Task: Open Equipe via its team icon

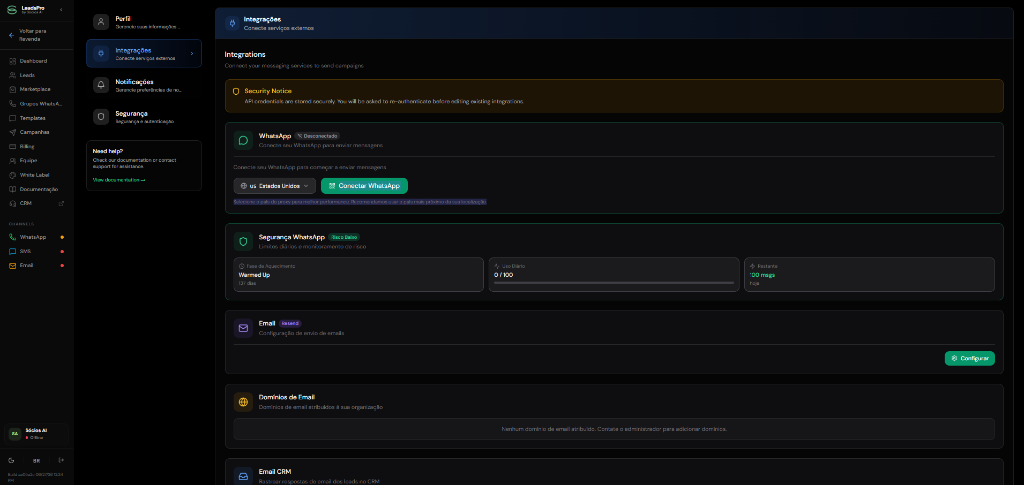Action: (12, 160)
